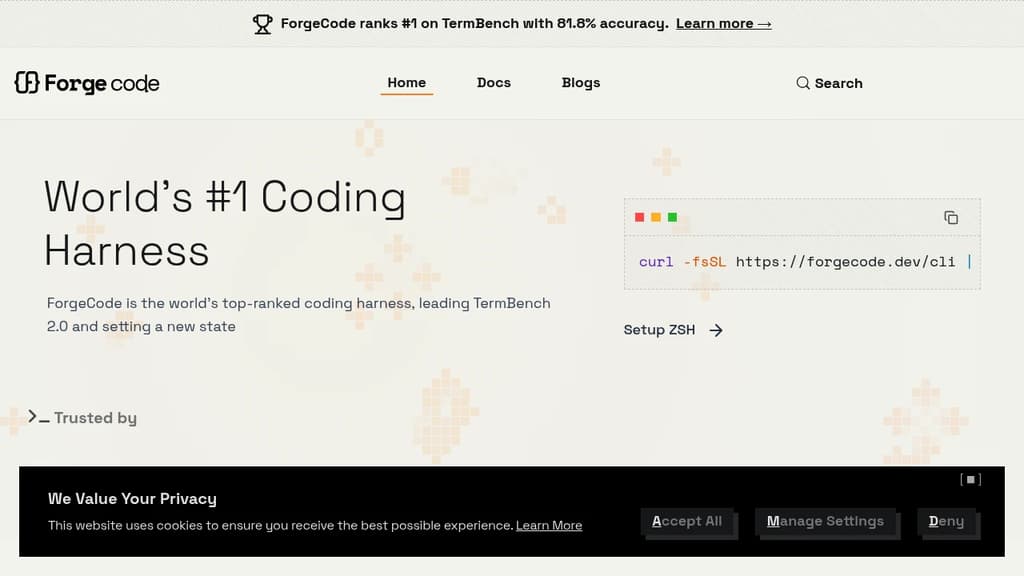Collapse the cookie banner with the bracket icon
Viewport: 1024px width, 576px height.
point(970,479)
